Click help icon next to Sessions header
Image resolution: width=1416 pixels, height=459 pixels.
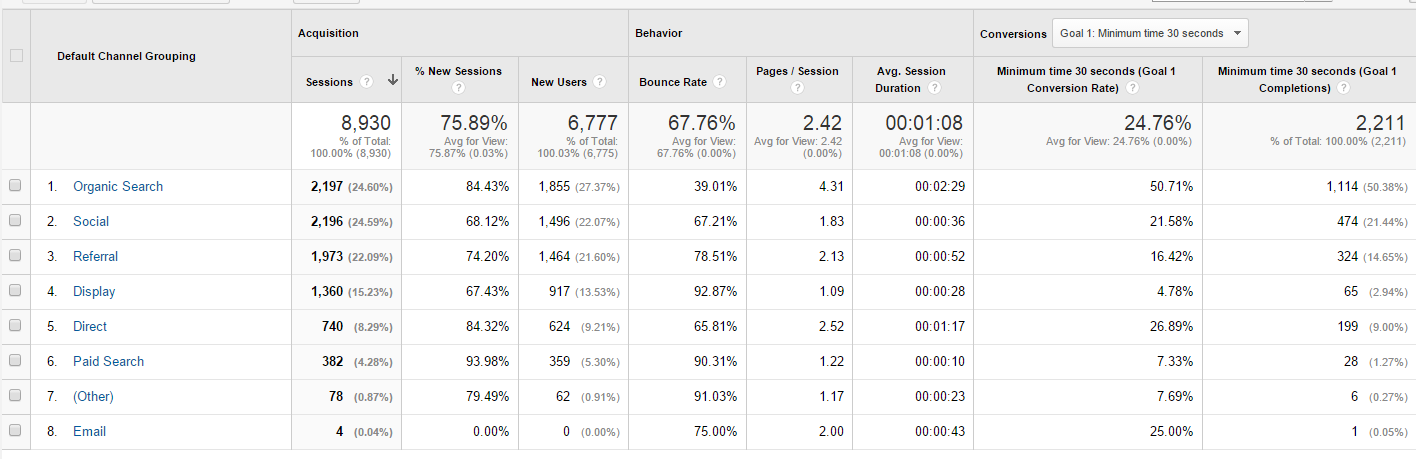tap(367, 82)
